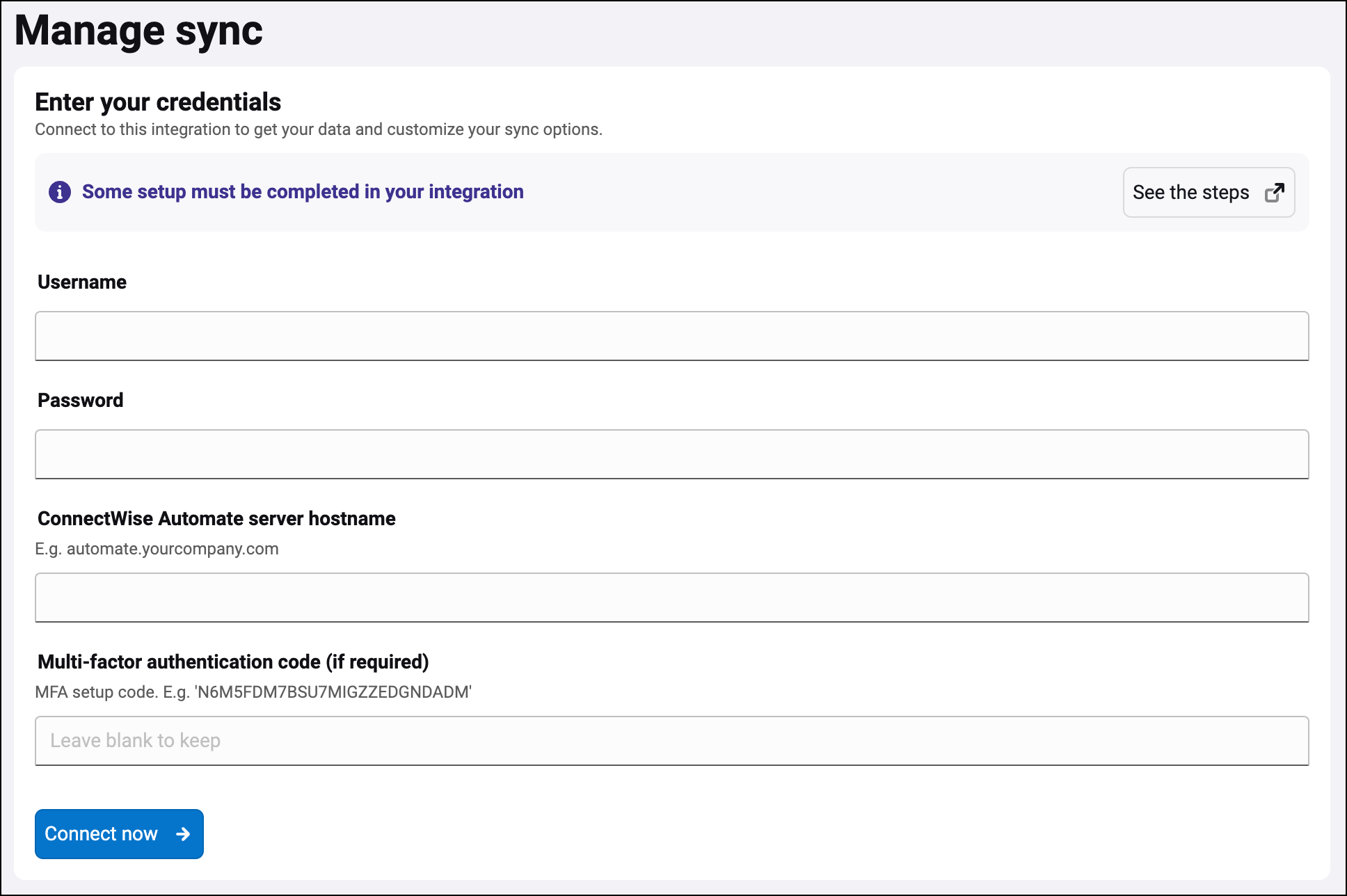Click the Username label
The width and height of the screenshot is (1347, 896).
point(82,282)
